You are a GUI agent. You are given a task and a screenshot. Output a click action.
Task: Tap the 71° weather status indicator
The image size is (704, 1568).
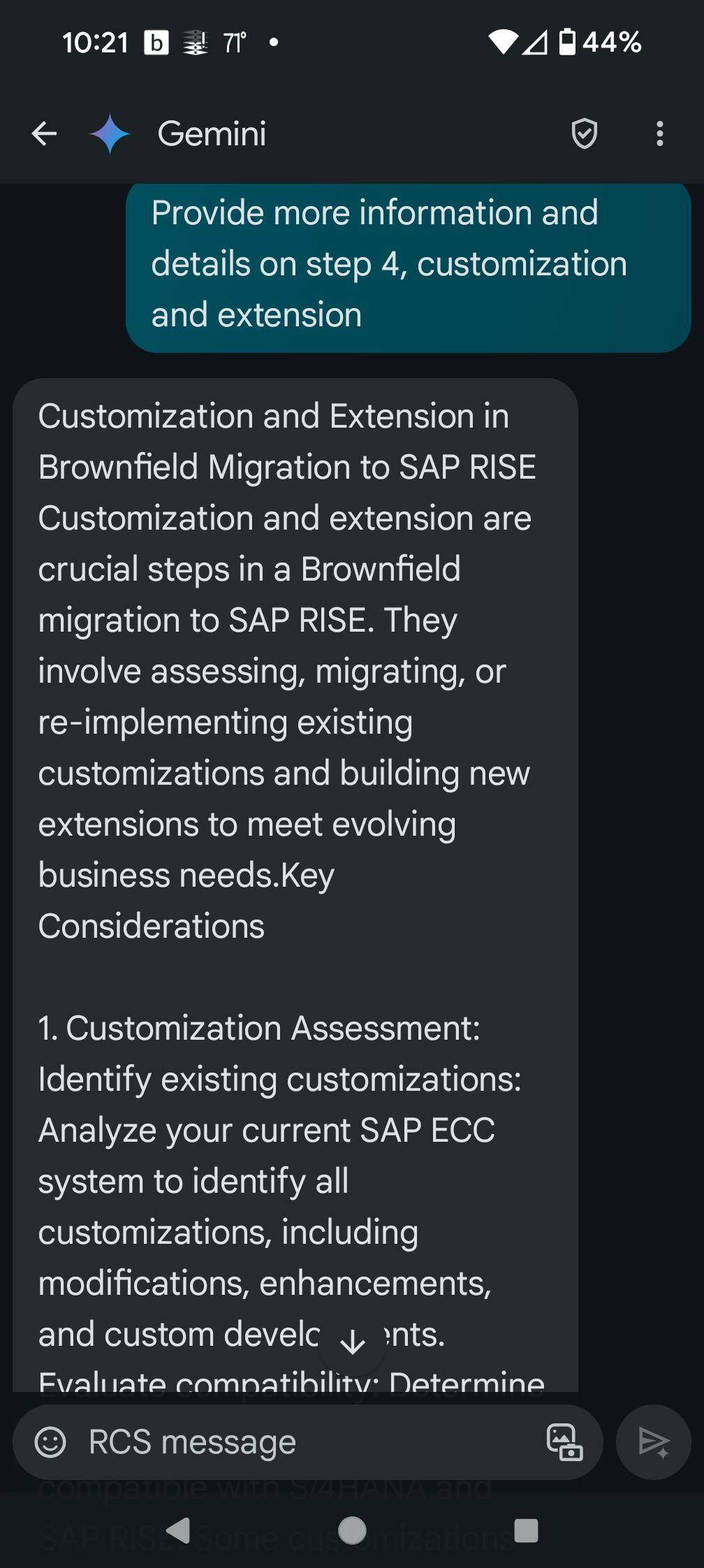pos(235,43)
